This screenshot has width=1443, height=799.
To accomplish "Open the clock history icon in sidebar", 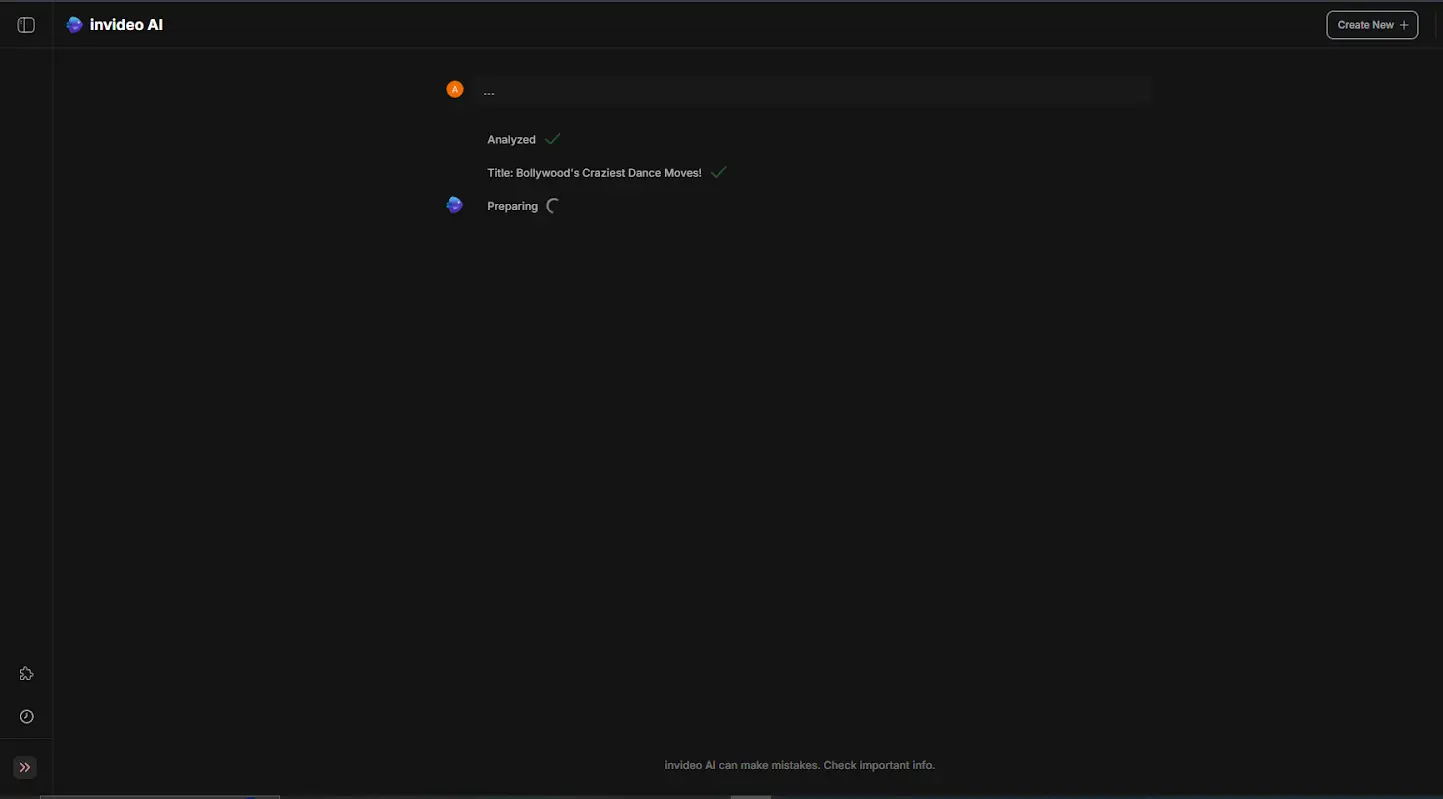I will (27, 717).
